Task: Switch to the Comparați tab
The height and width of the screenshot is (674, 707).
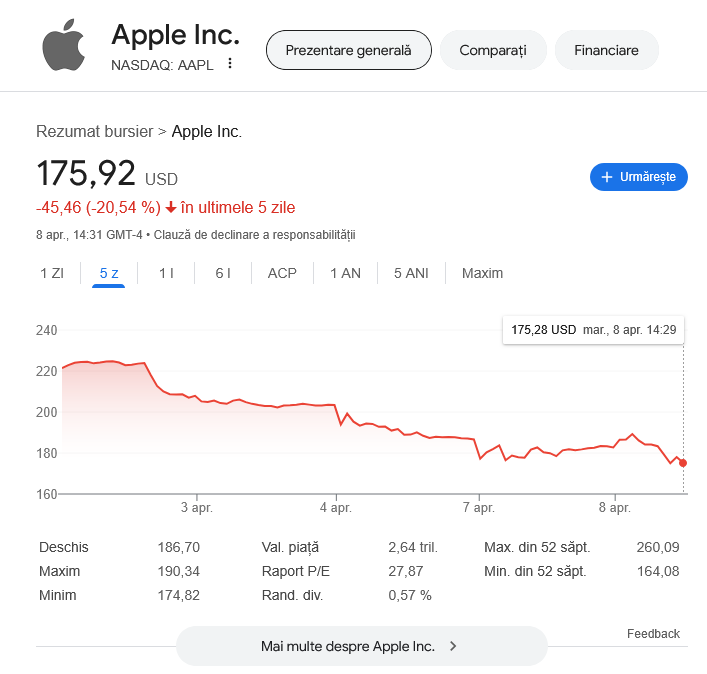Action: point(492,50)
